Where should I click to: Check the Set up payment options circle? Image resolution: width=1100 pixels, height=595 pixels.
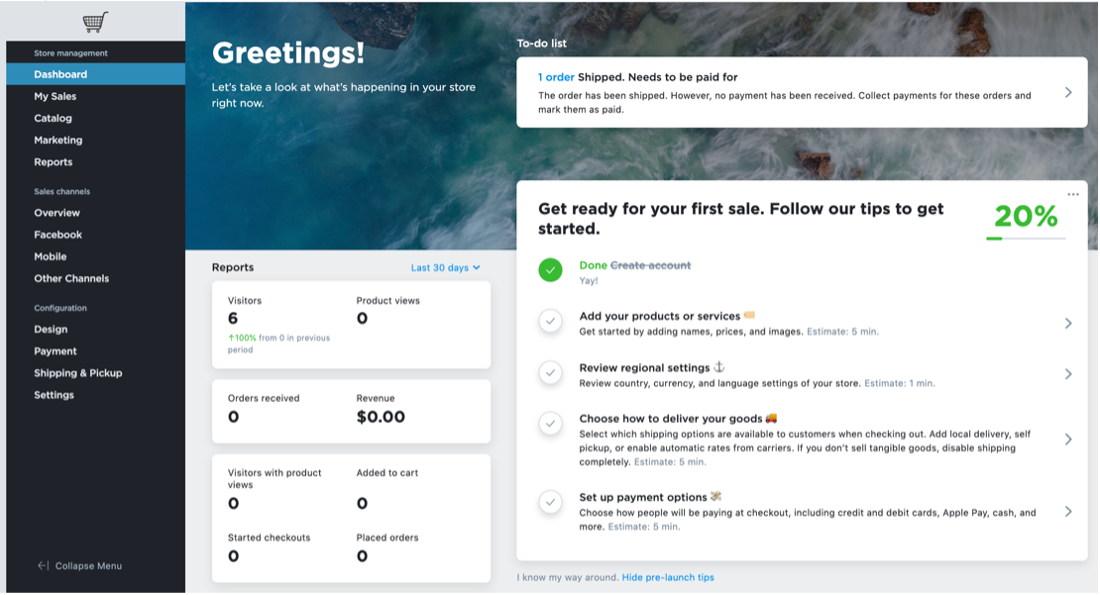pos(550,502)
